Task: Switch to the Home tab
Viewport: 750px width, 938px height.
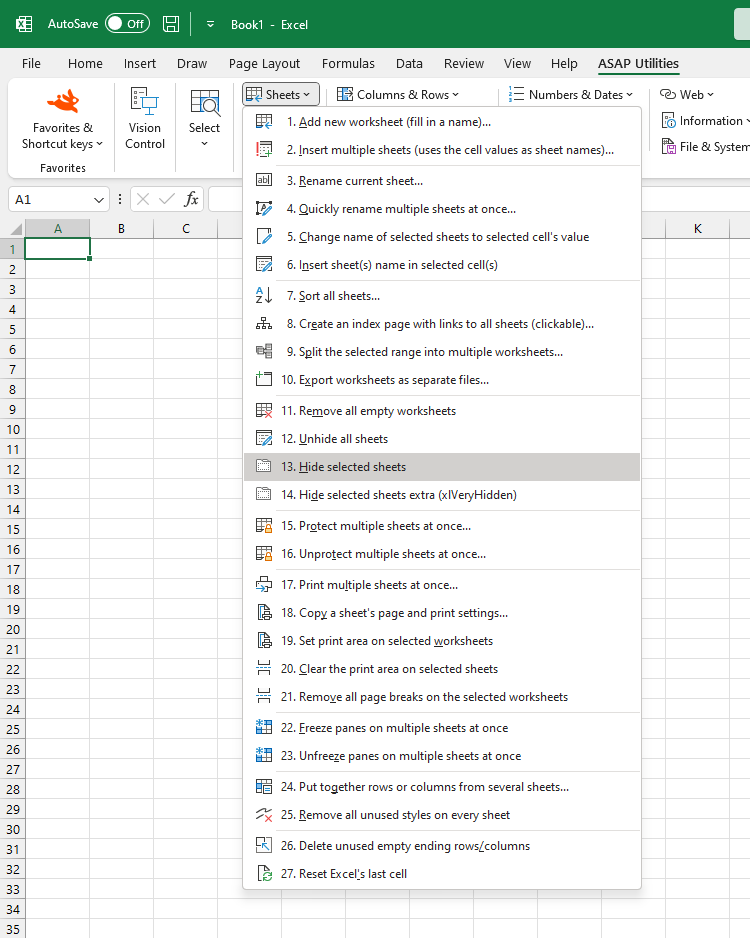Action: coord(85,63)
